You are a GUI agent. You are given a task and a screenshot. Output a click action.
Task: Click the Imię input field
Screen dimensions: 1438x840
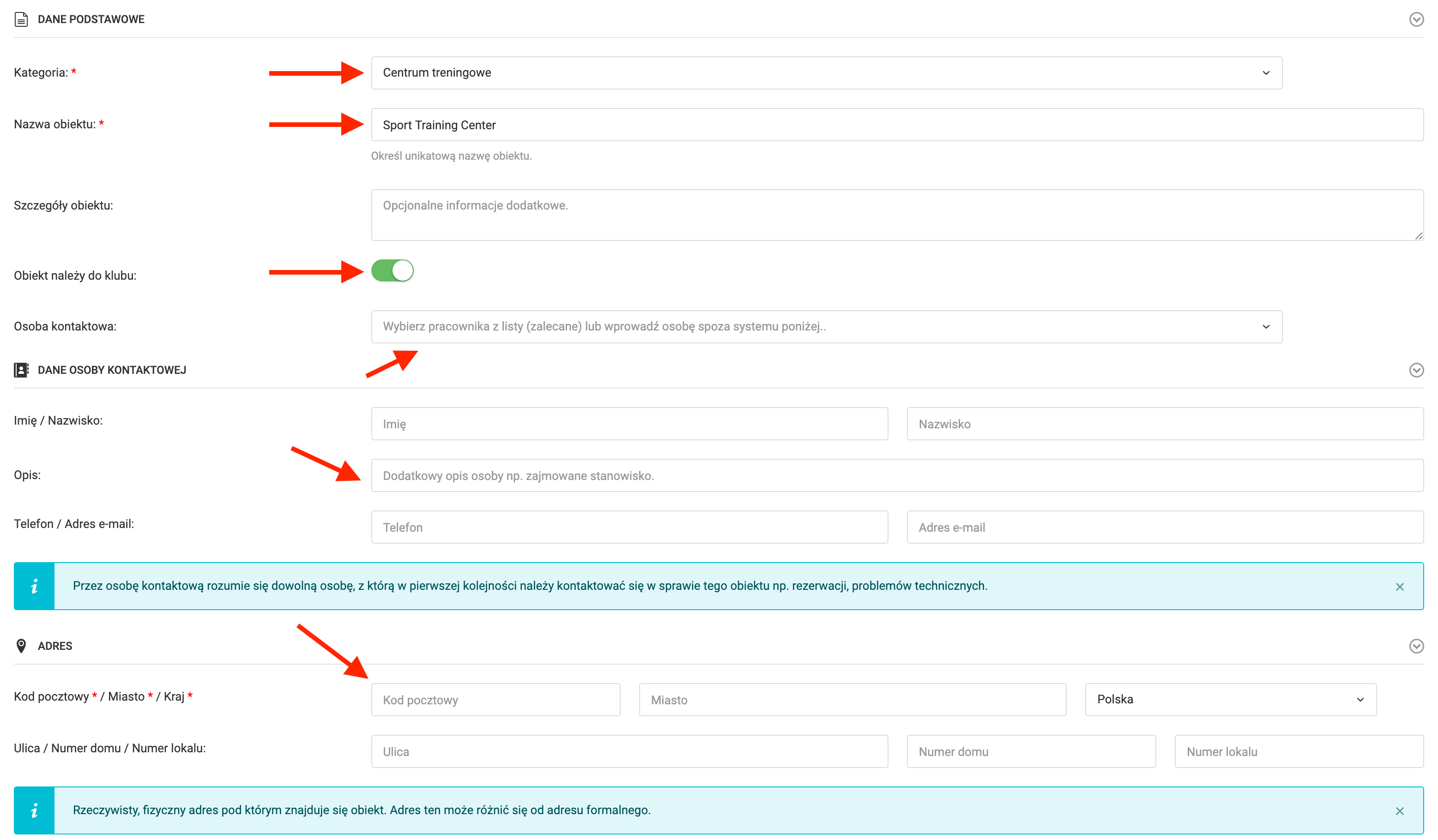point(629,424)
